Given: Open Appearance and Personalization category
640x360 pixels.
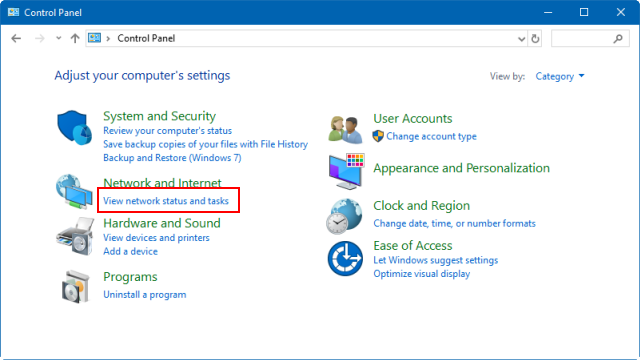Looking at the screenshot, I should click(x=461, y=168).
